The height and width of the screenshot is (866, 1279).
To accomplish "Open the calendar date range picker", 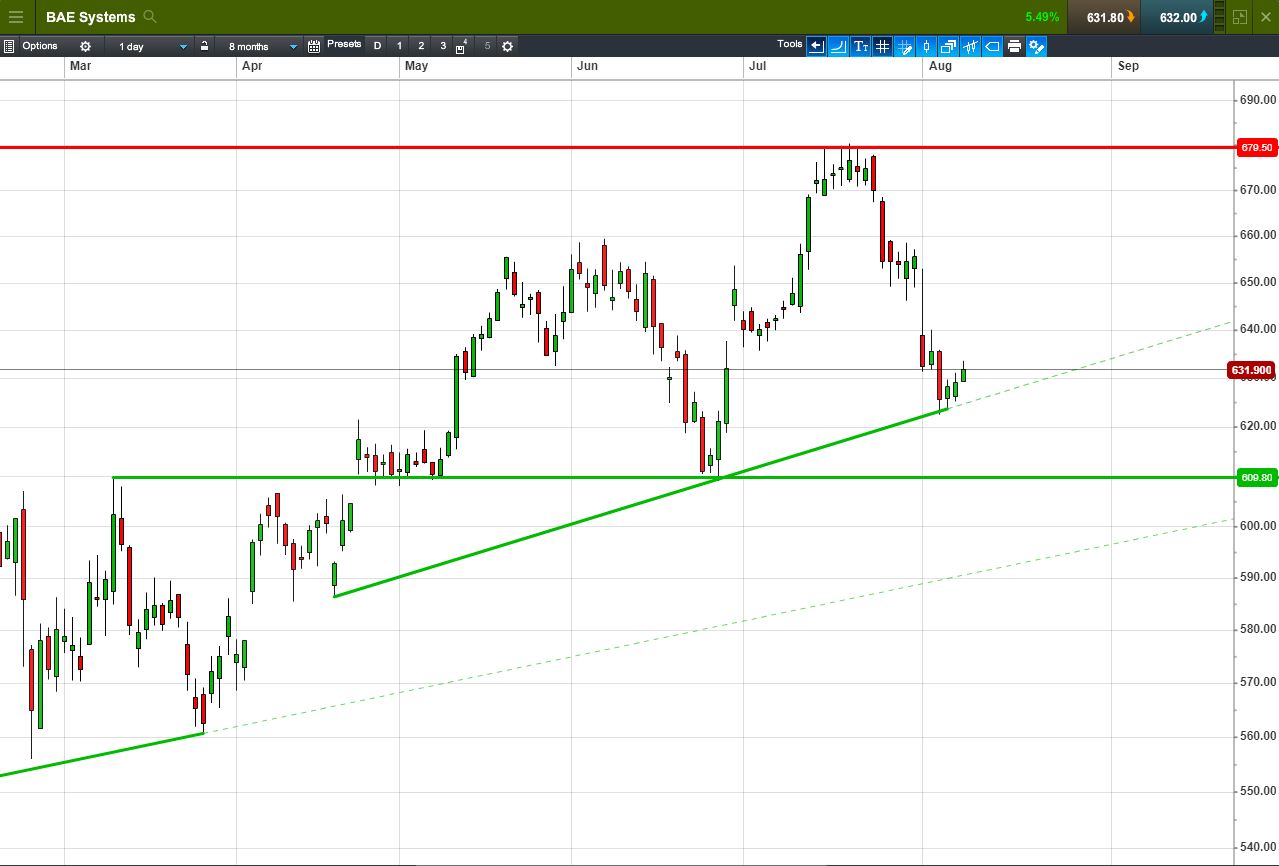I will pos(314,46).
